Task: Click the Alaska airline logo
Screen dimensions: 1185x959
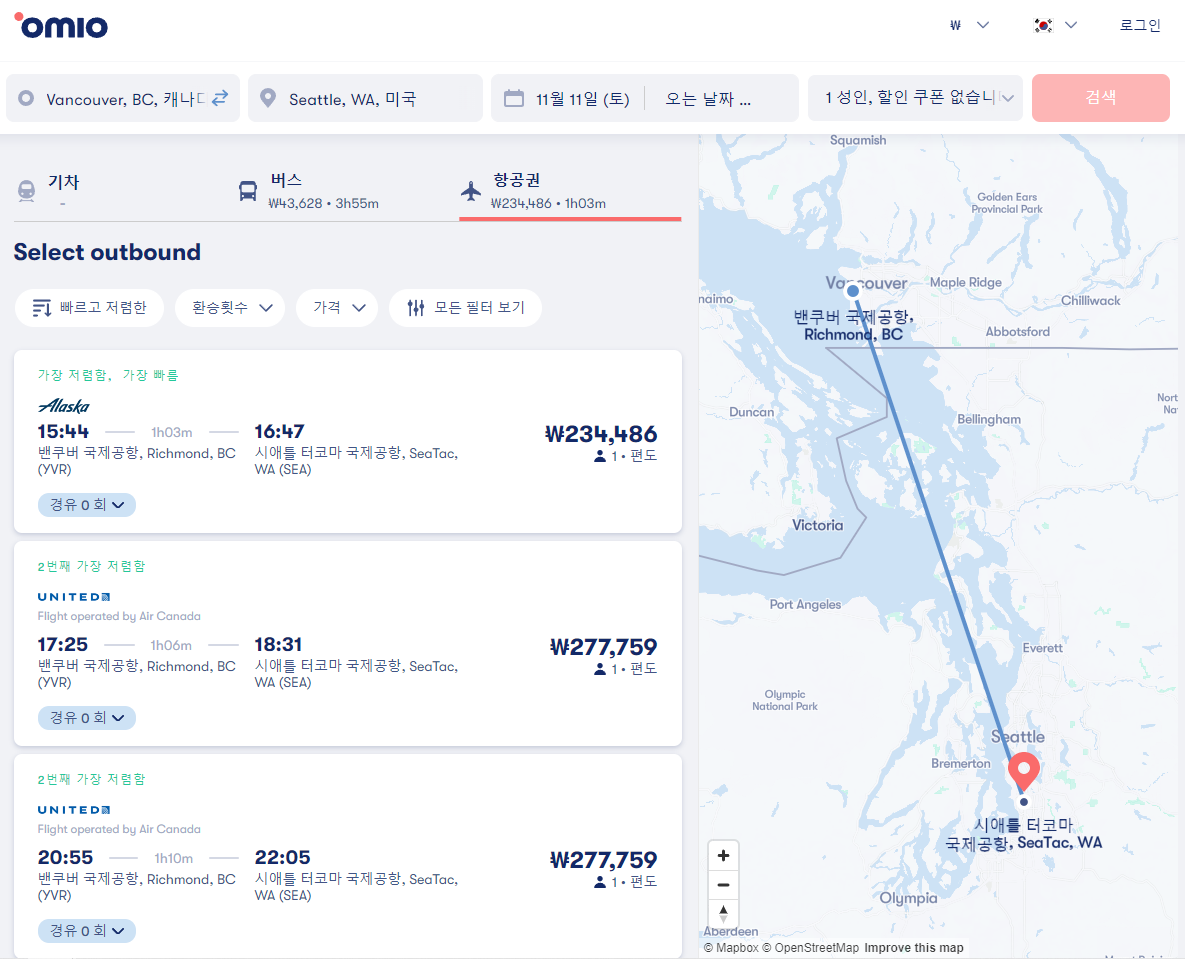Action: 63,406
